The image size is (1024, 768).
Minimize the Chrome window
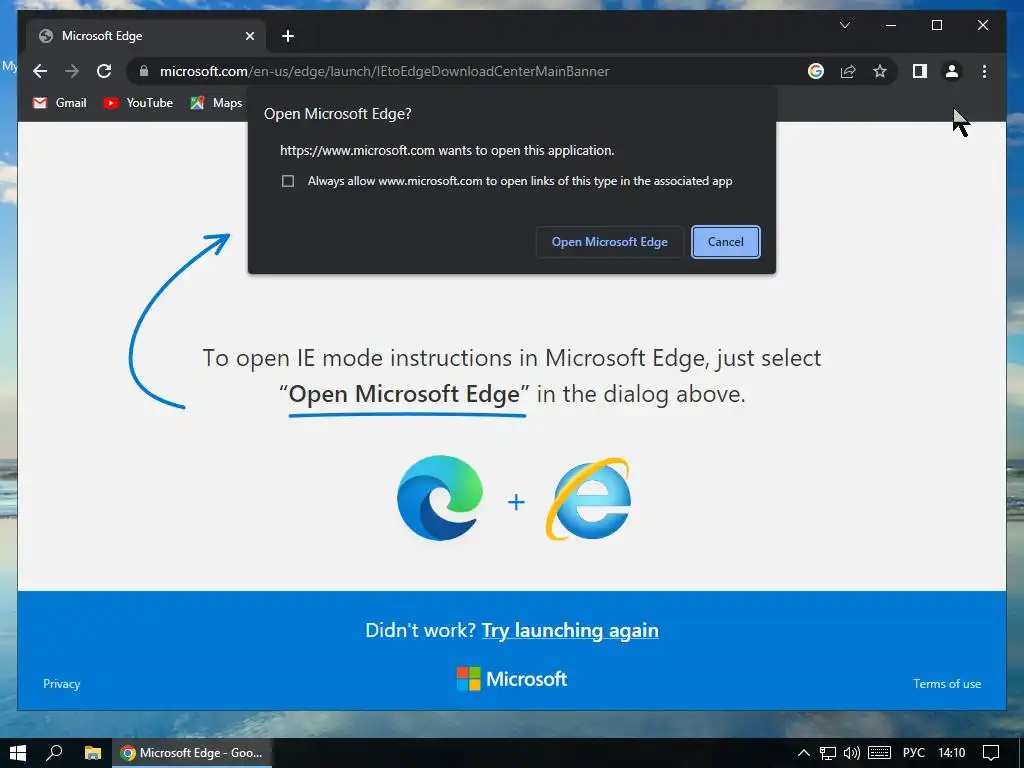pyautogui.click(x=891, y=25)
